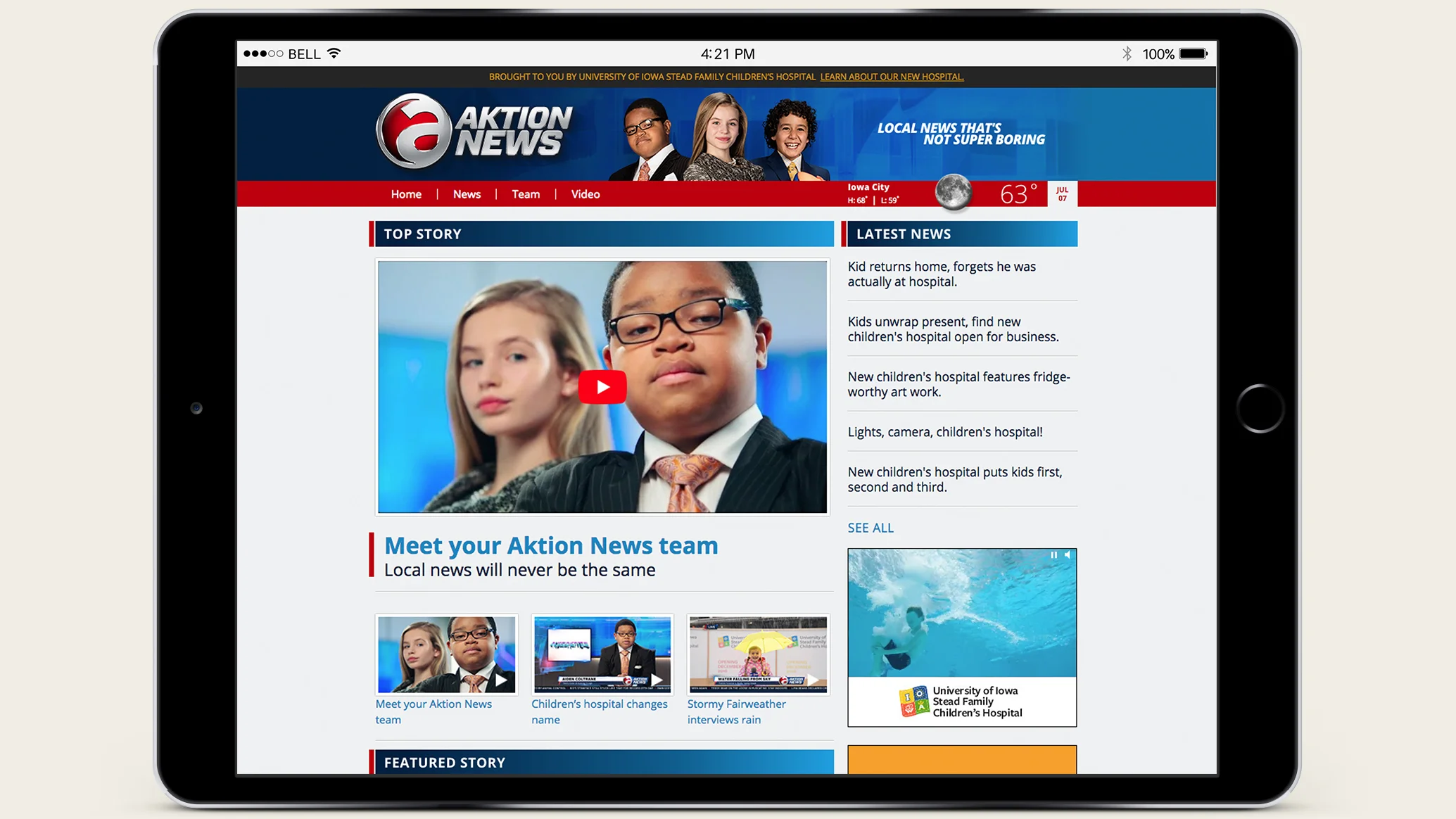Click the swimming child ad video
1456x819 pixels.
point(962,613)
